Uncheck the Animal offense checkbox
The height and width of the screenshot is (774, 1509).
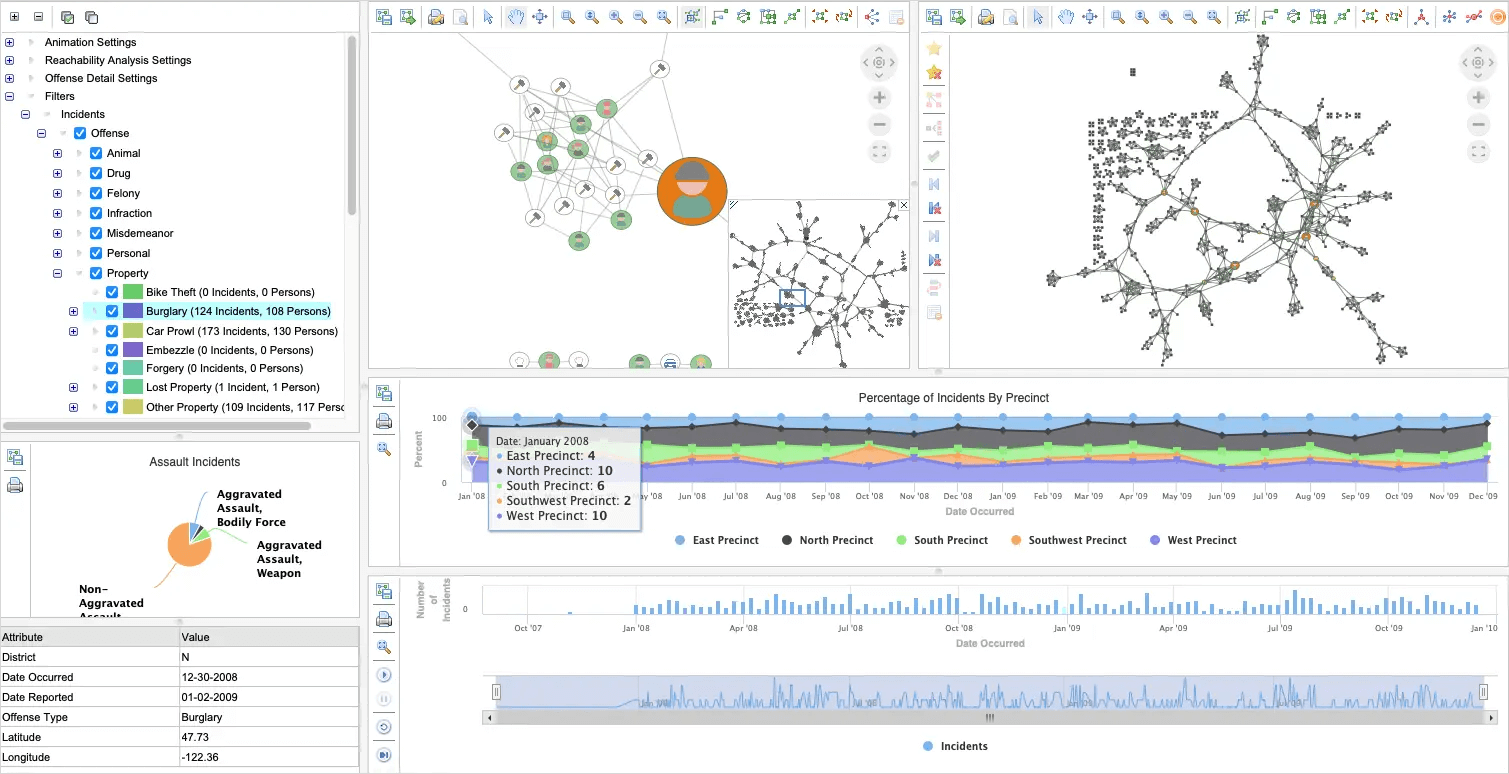click(x=96, y=153)
